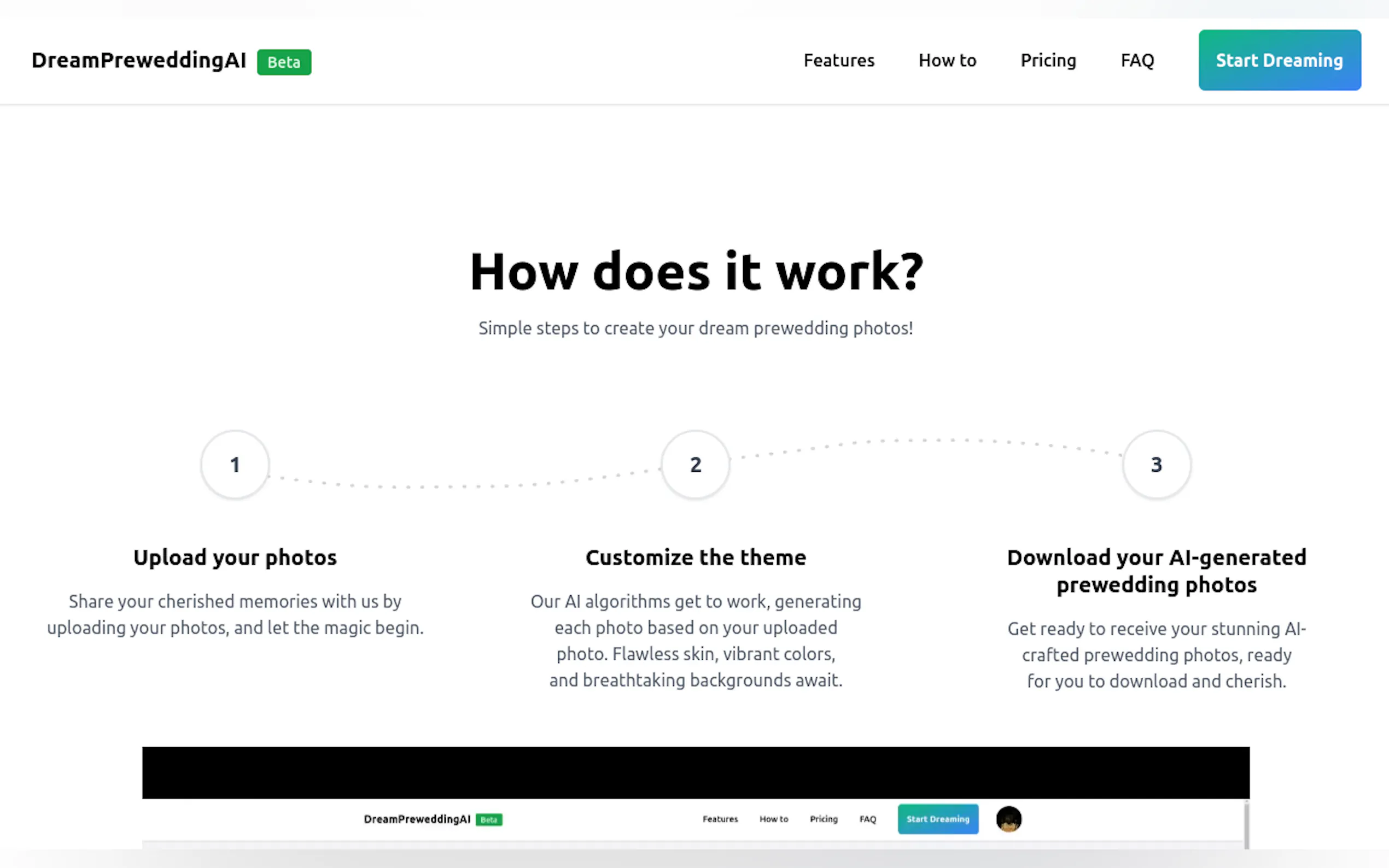Open Pricing from the top navigation
Screen dimensions: 1389x868
tap(1048, 60)
